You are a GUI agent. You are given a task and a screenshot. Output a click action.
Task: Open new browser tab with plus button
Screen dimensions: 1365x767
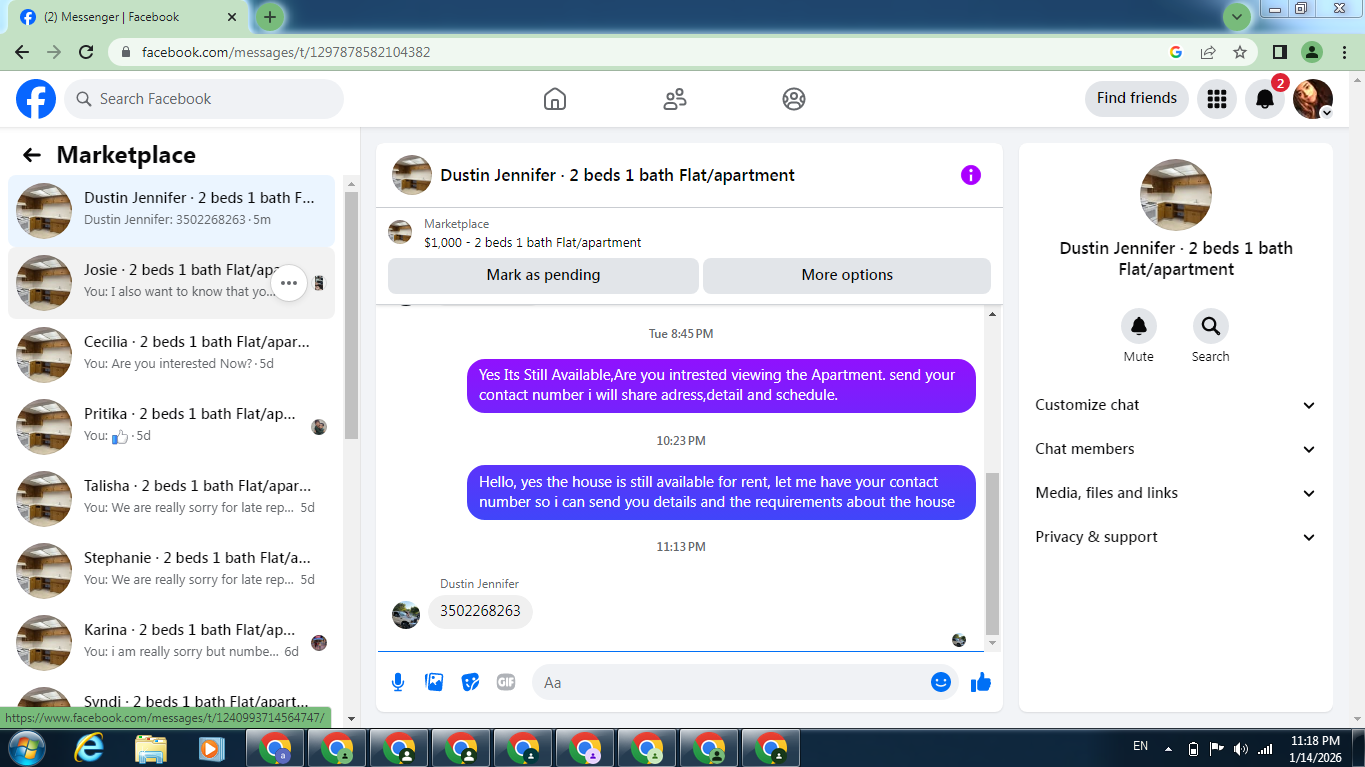click(270, 17)
